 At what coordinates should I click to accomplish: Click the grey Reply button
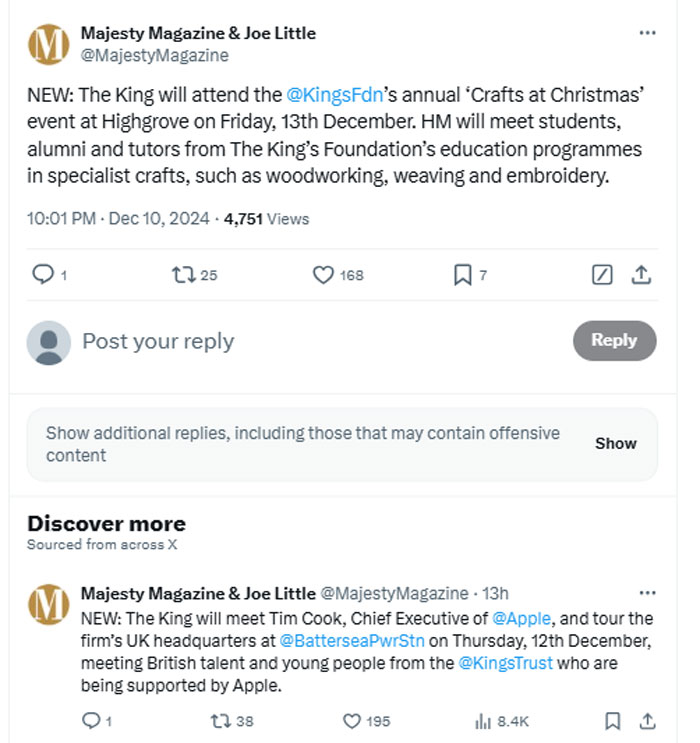614,340
